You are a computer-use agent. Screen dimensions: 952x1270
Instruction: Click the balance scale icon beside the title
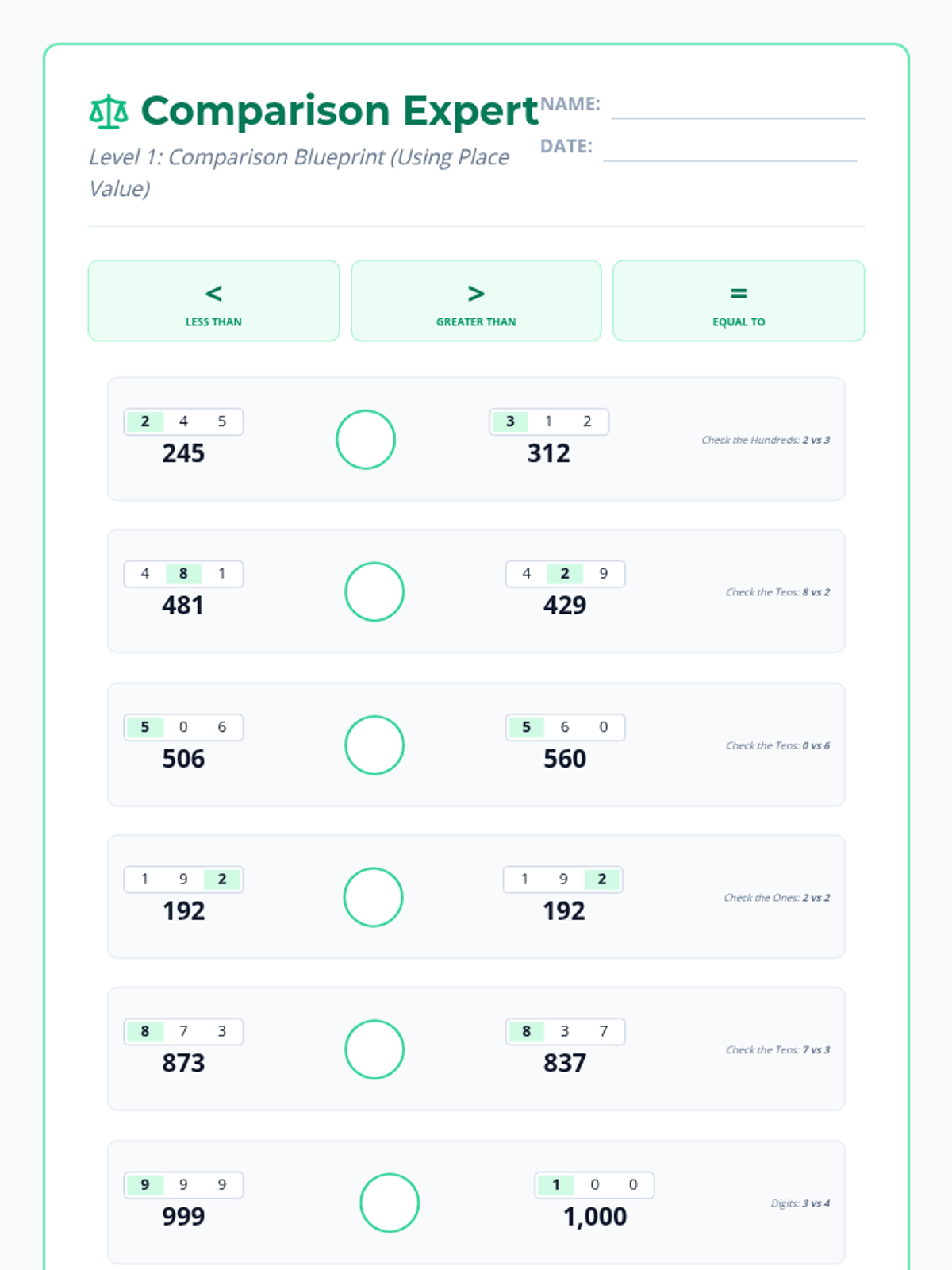[109, 112]
